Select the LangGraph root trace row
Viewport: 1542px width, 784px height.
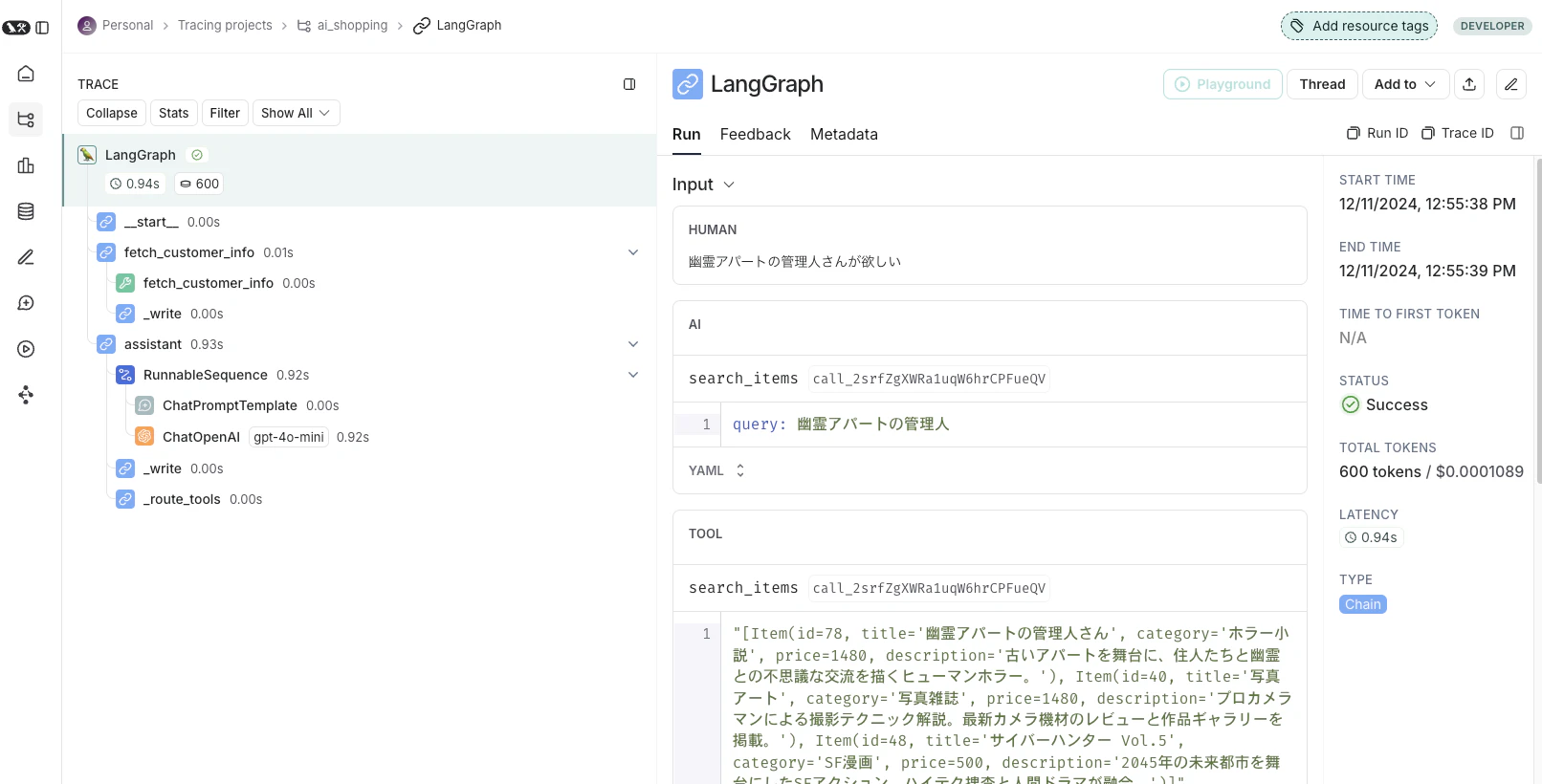click(x=360, y=170)
